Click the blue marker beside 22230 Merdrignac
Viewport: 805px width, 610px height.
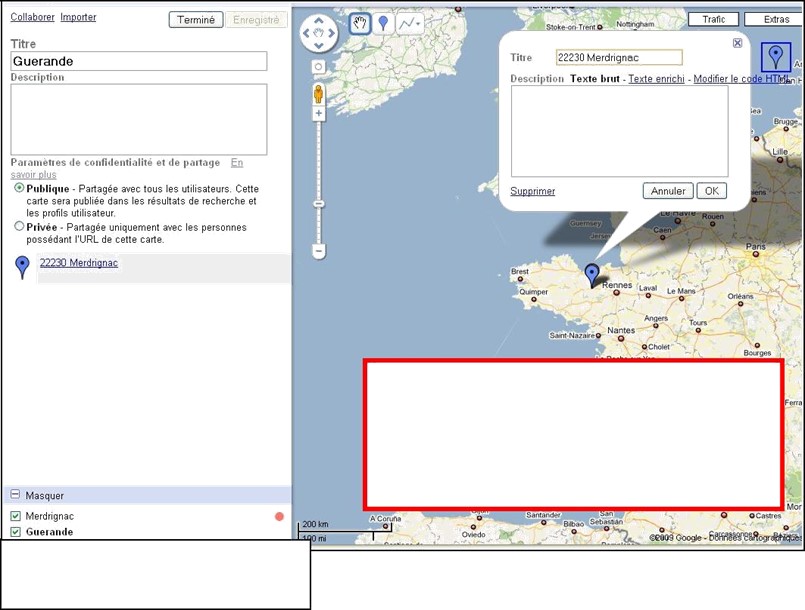tap(22, 268)
